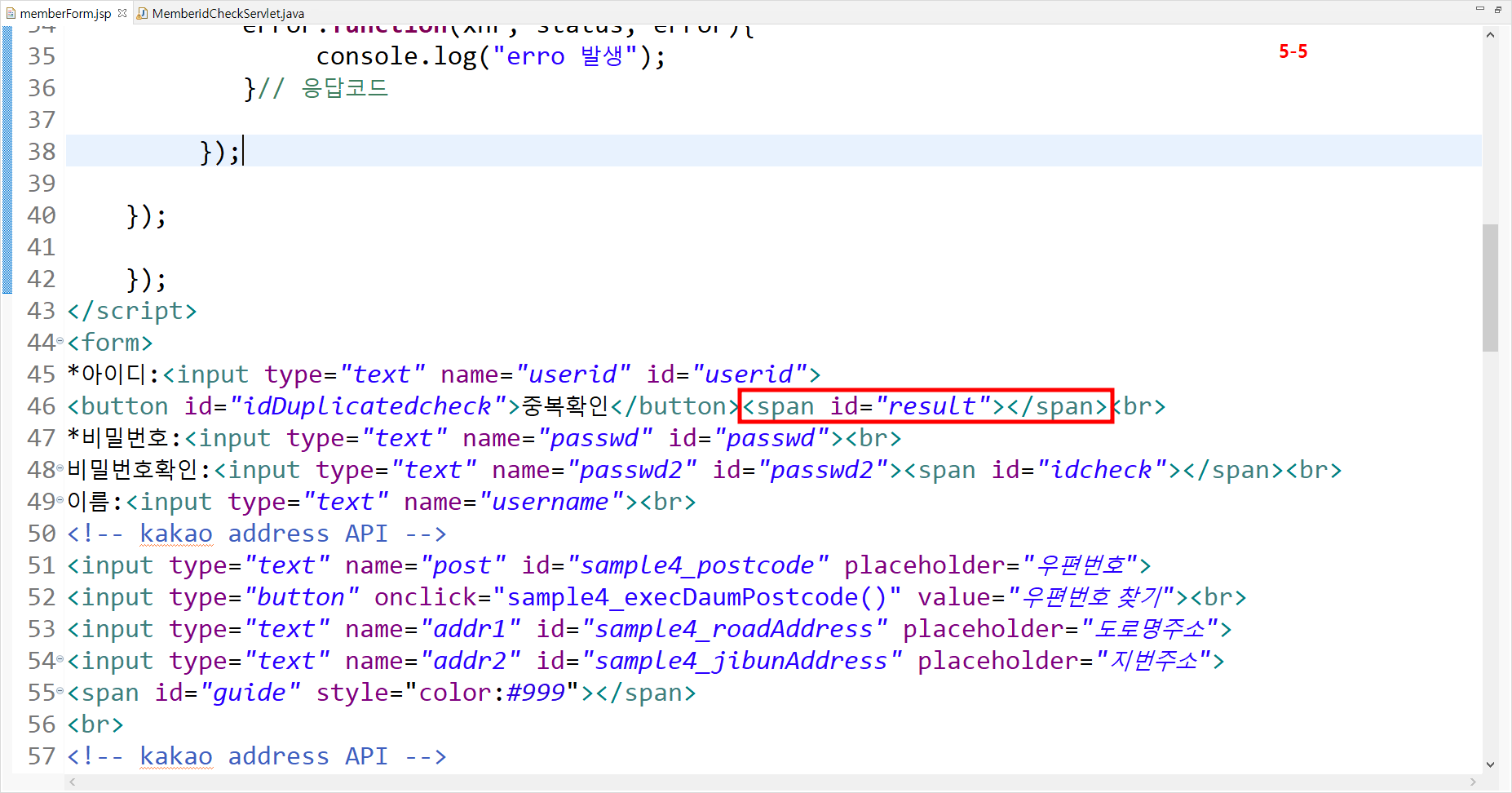The width and height of the screenshot is (1512, 793).
Task: Click the word kakao in line 50 comment
Action: point(176,534)
